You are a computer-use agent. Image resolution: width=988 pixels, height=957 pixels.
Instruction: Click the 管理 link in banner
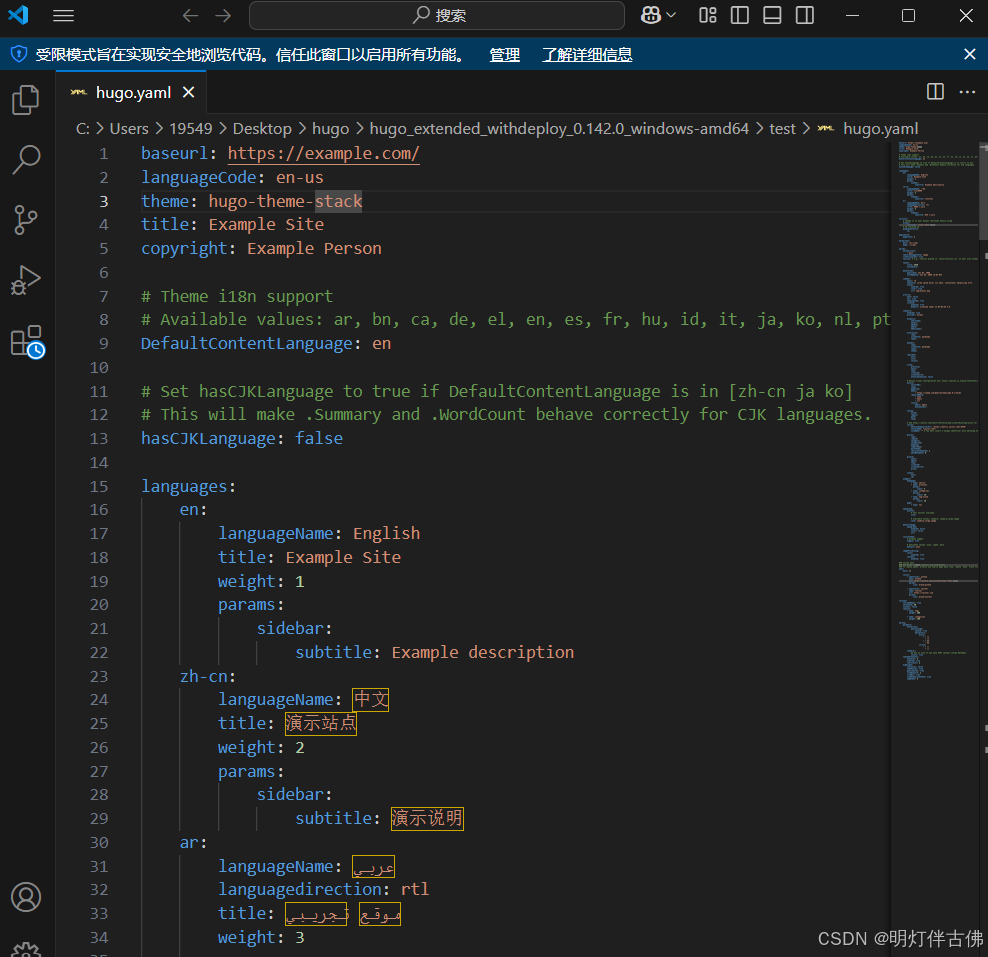pos(505,55)
